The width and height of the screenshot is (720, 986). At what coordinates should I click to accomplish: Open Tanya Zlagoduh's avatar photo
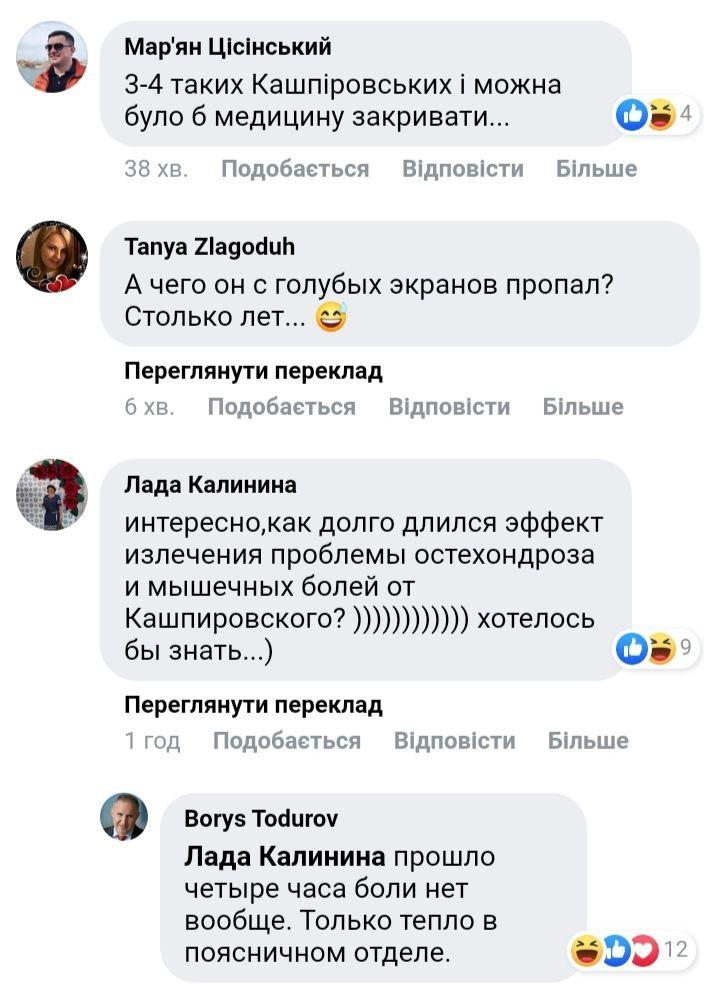click(52, 258)
